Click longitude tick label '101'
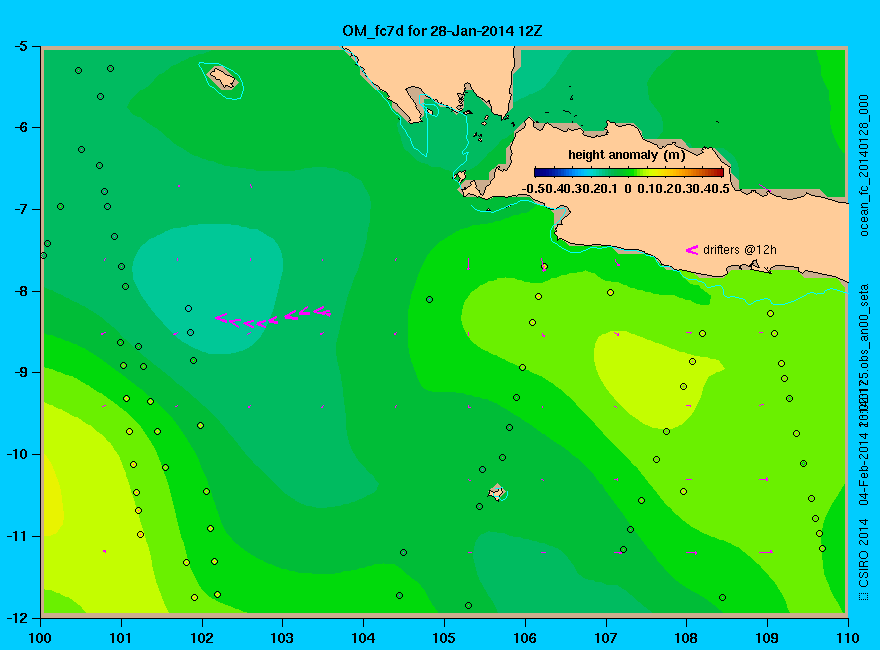Screen dimensions: 880x650 click(x=121, y=638)
